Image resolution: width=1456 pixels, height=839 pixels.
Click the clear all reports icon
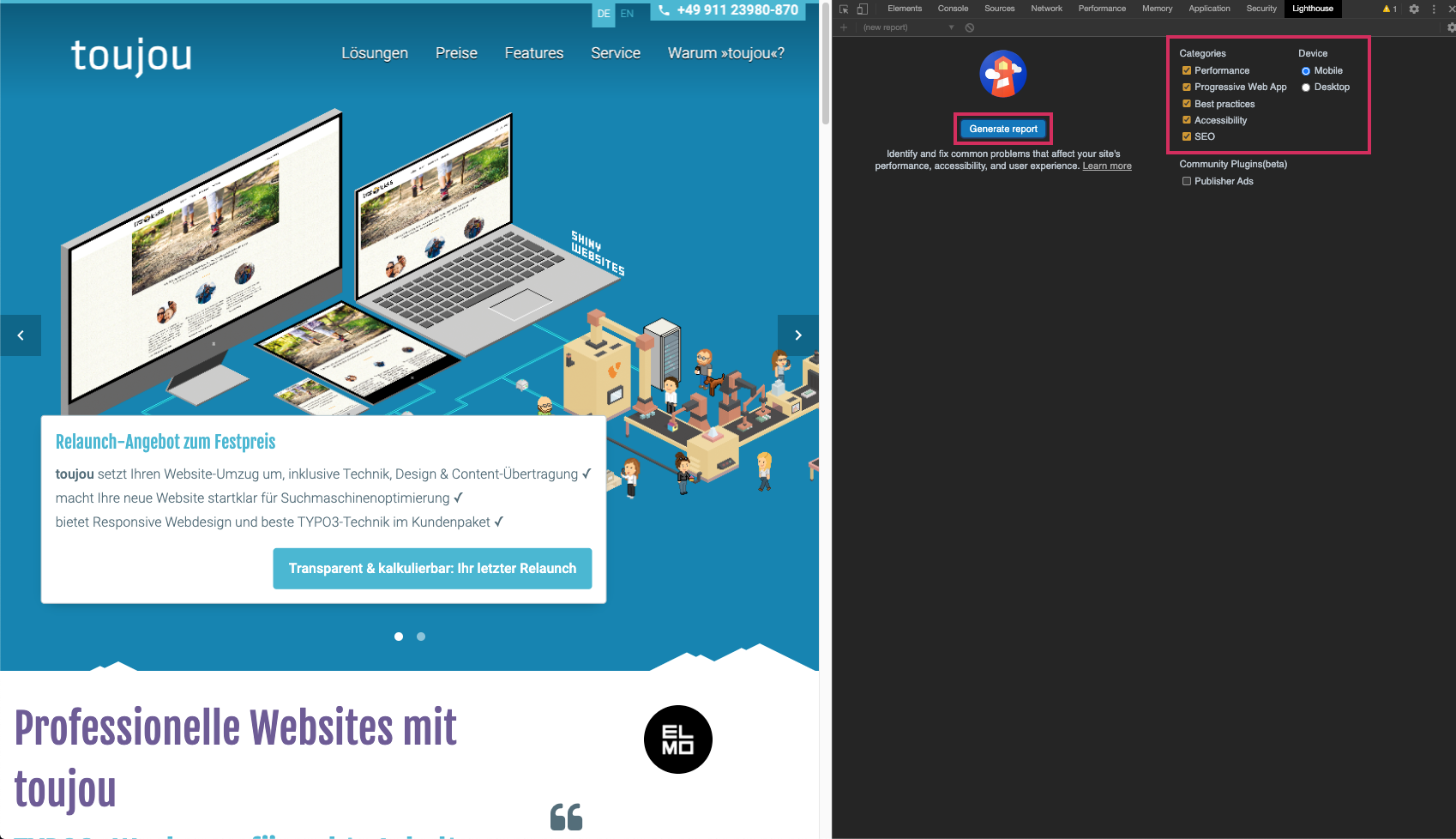970,27
